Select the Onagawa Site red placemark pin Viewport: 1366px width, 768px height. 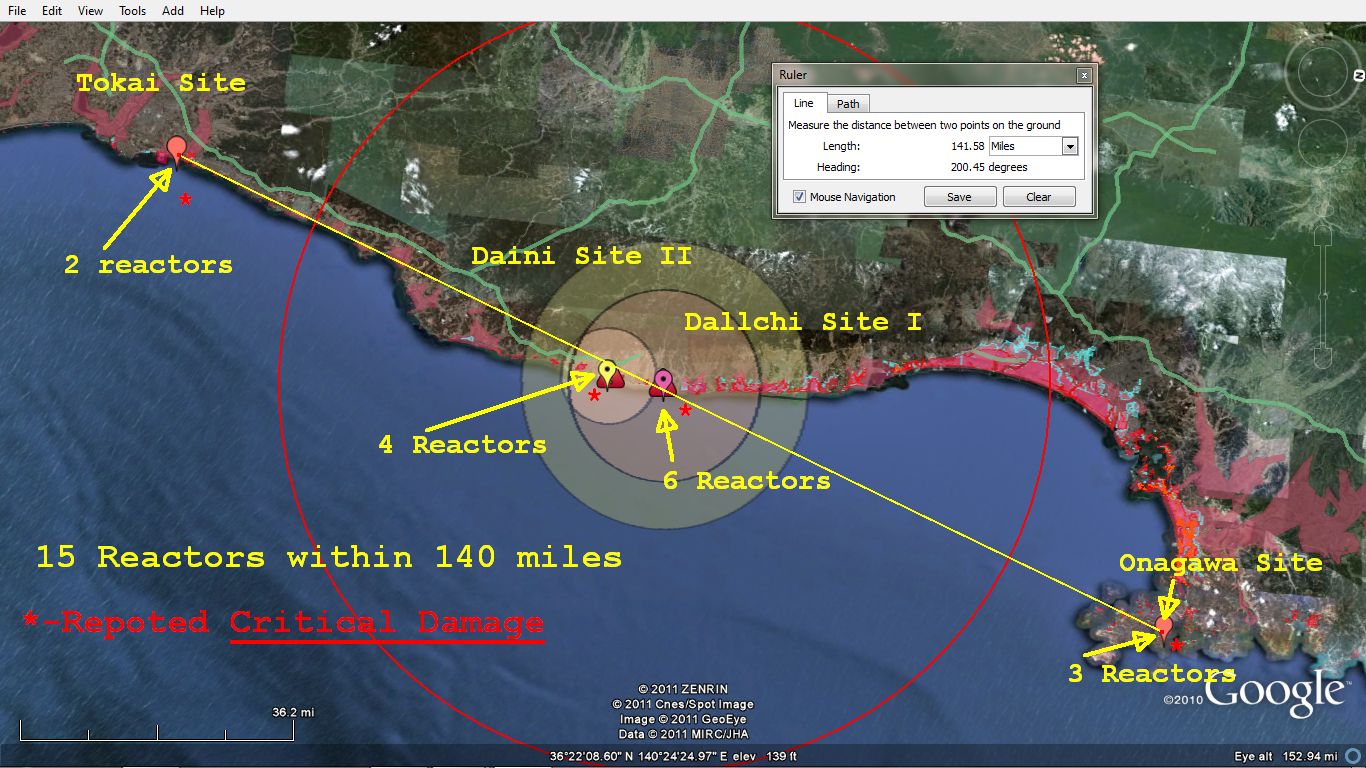(1164, 627)
